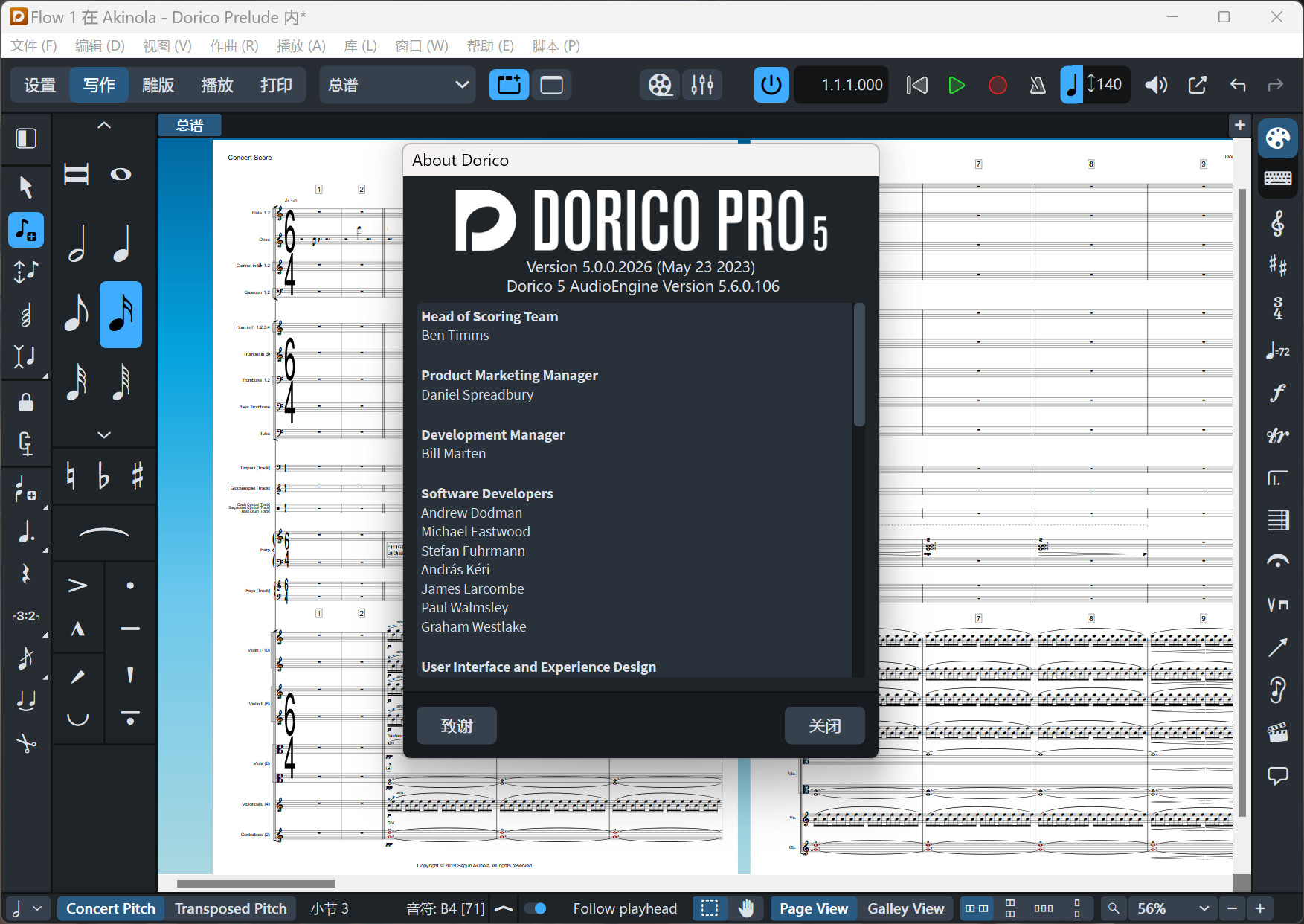Add a slur to the selection
Viewport: 1304px width, 924px height.
pos(104,533)
